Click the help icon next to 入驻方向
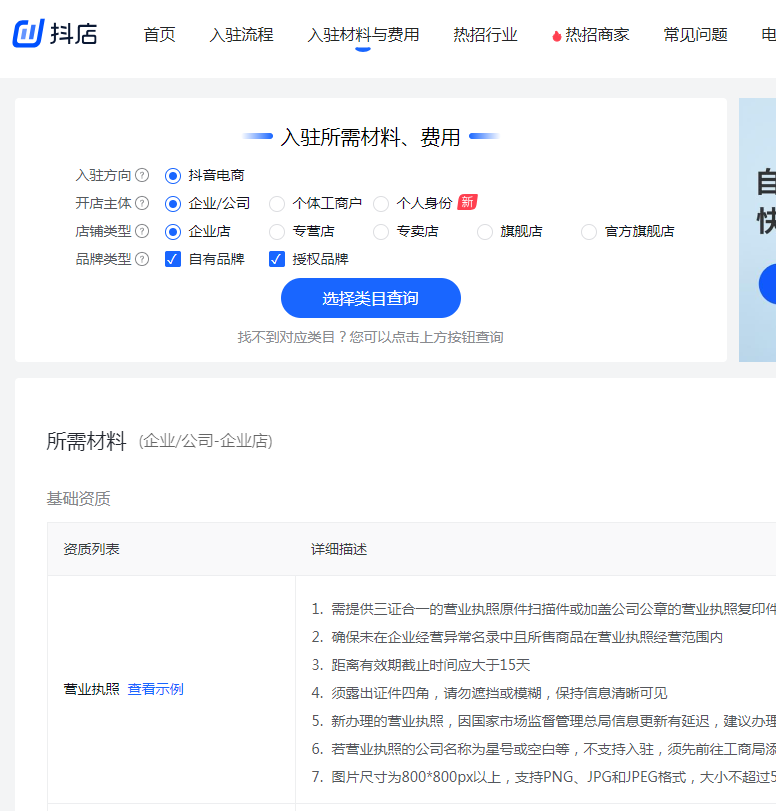The image size is (776, 811). click(142, 175)
